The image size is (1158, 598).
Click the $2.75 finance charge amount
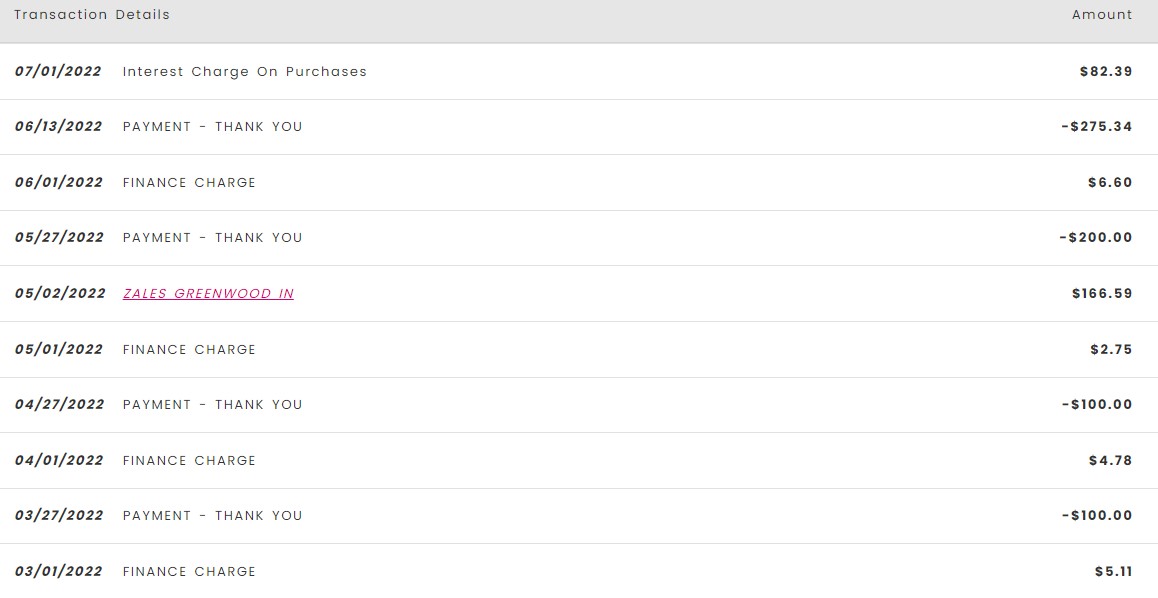tap(1111, 350)
